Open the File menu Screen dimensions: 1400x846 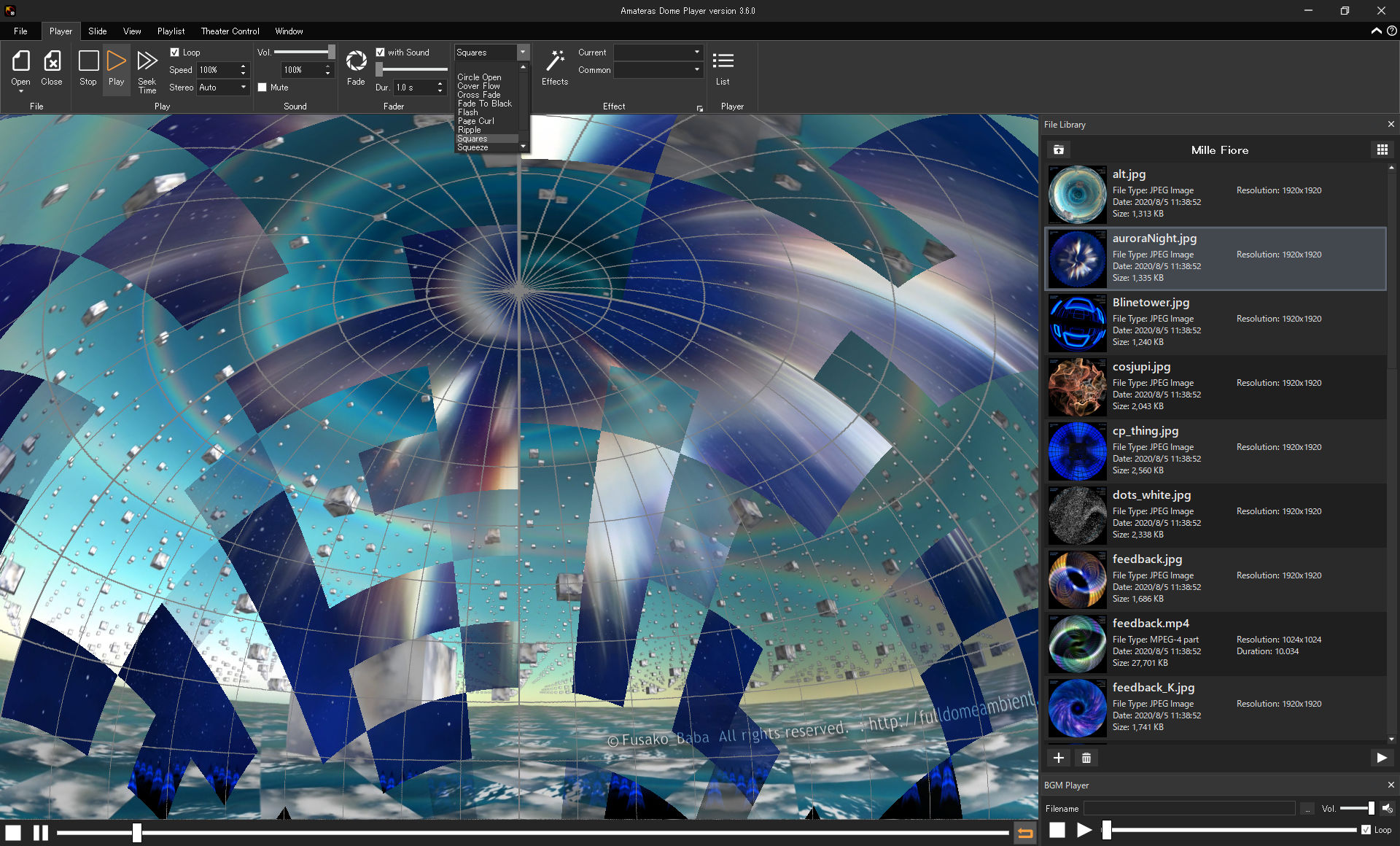click(x=20, y=31)
